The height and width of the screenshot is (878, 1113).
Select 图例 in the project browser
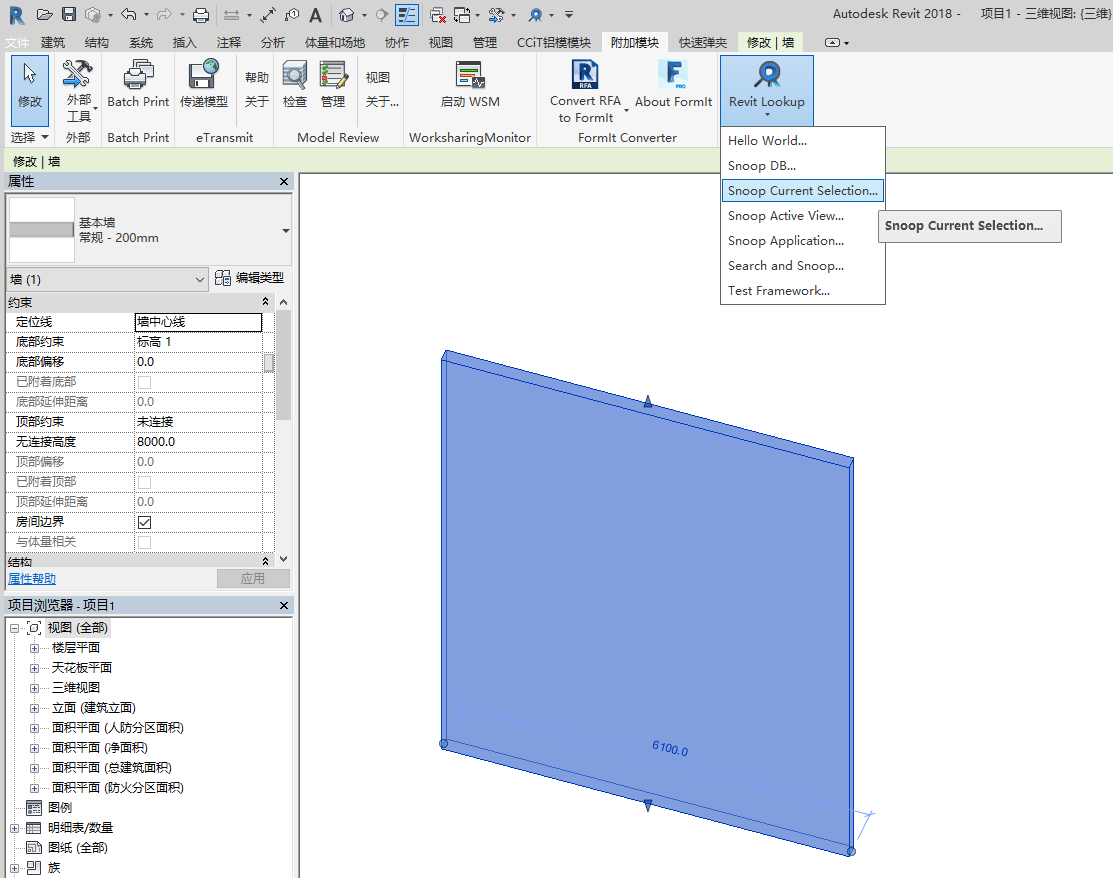click(60, 808)
